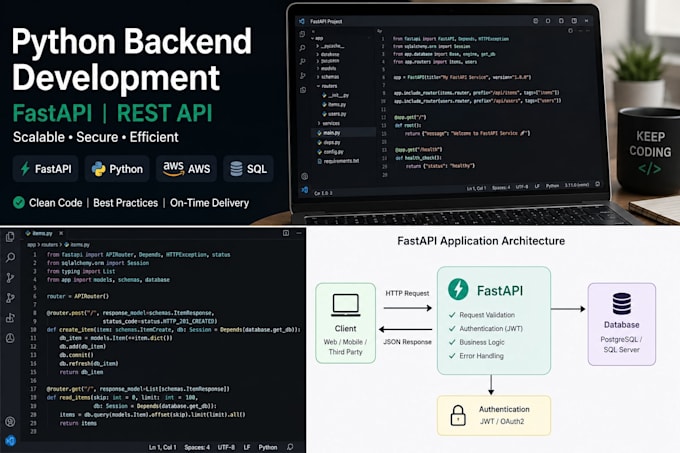Viewport: 680px width, 453px height.
Task: Click JSON Response arrow label
Action: click(407, 342)
